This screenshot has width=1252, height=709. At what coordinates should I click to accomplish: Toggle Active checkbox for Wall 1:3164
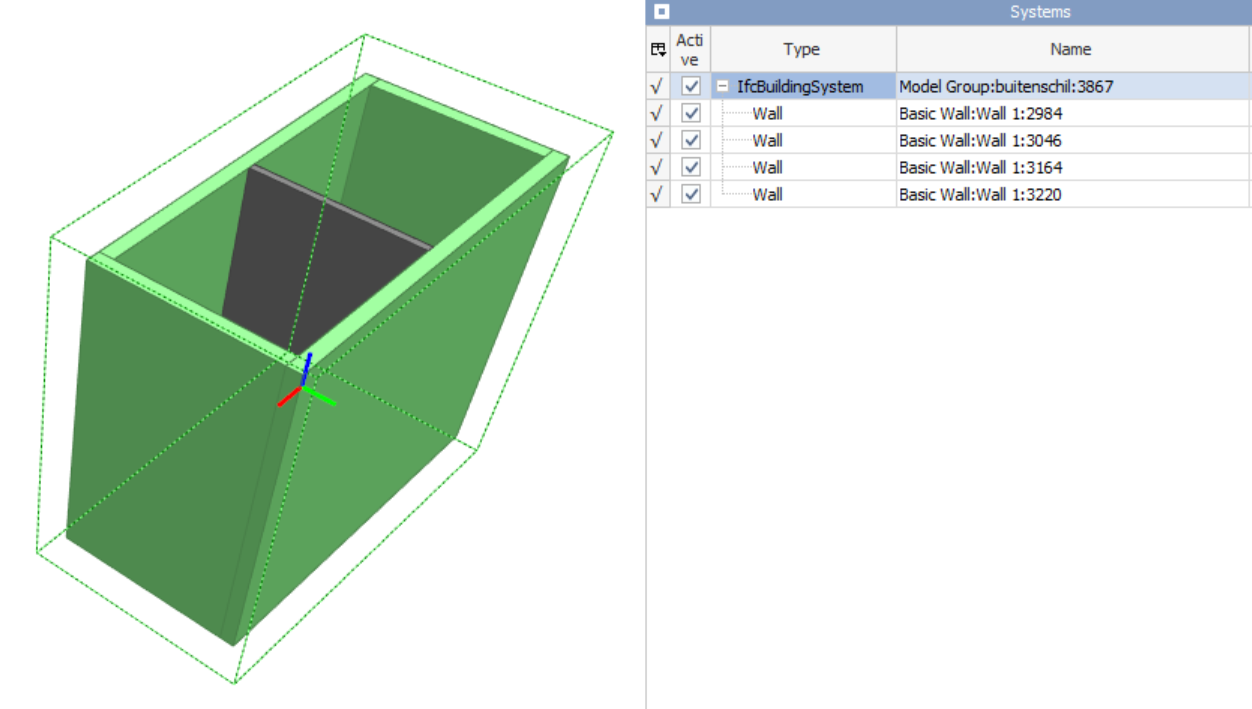pyautogui.click(x=690, y=168)
